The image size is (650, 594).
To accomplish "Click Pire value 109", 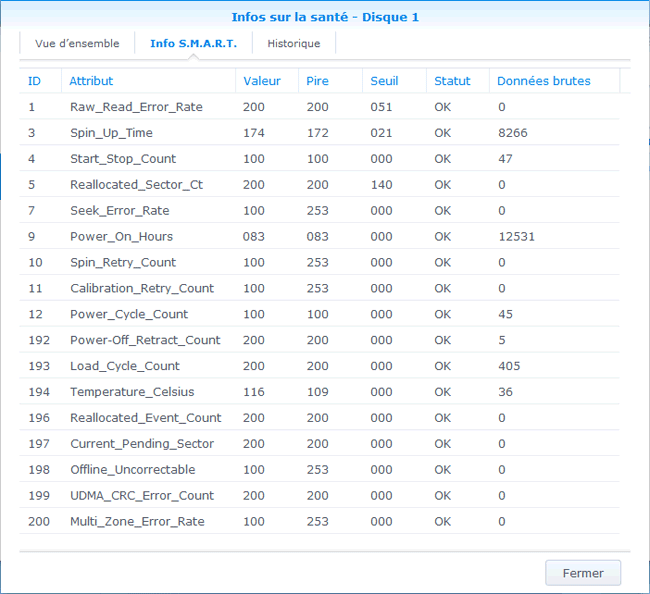I will pos(318,392).
